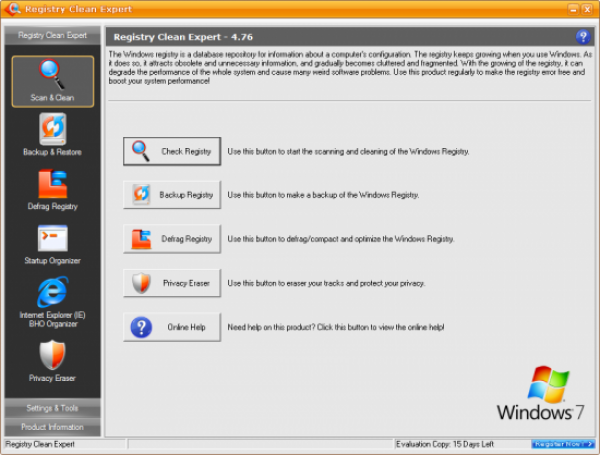Viewport: 600px width, 455px height.
Task: Click the Privacy Eraser button in main panel
Action: tap(172, 283)
